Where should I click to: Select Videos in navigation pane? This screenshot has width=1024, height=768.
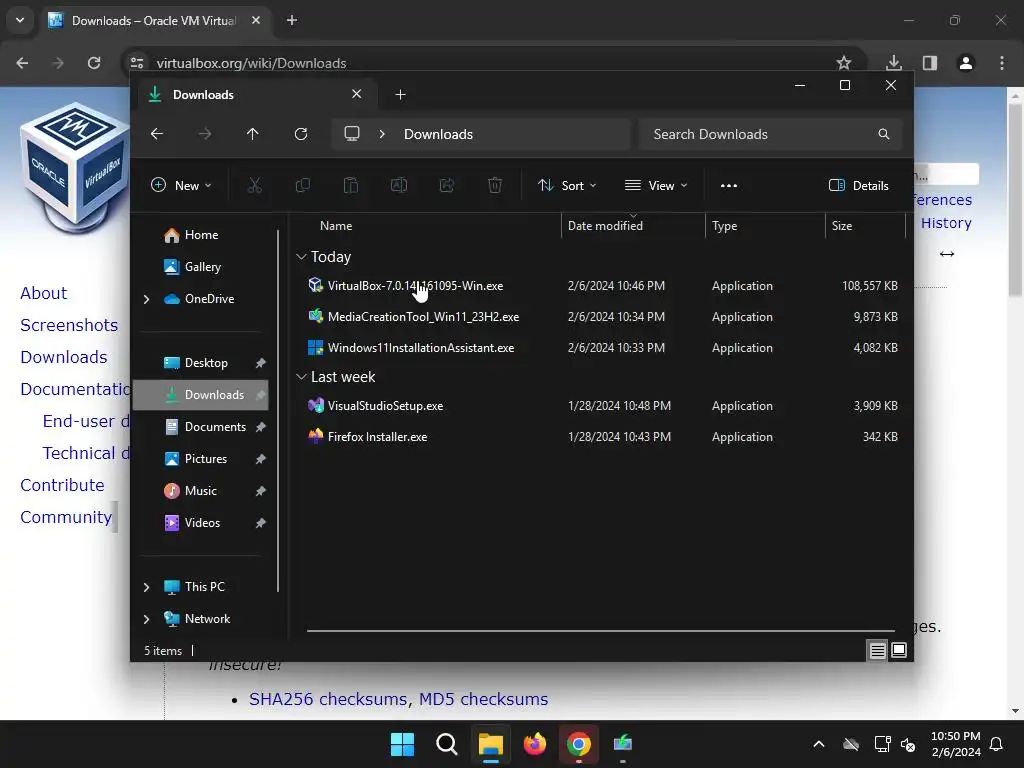[200, 523]
